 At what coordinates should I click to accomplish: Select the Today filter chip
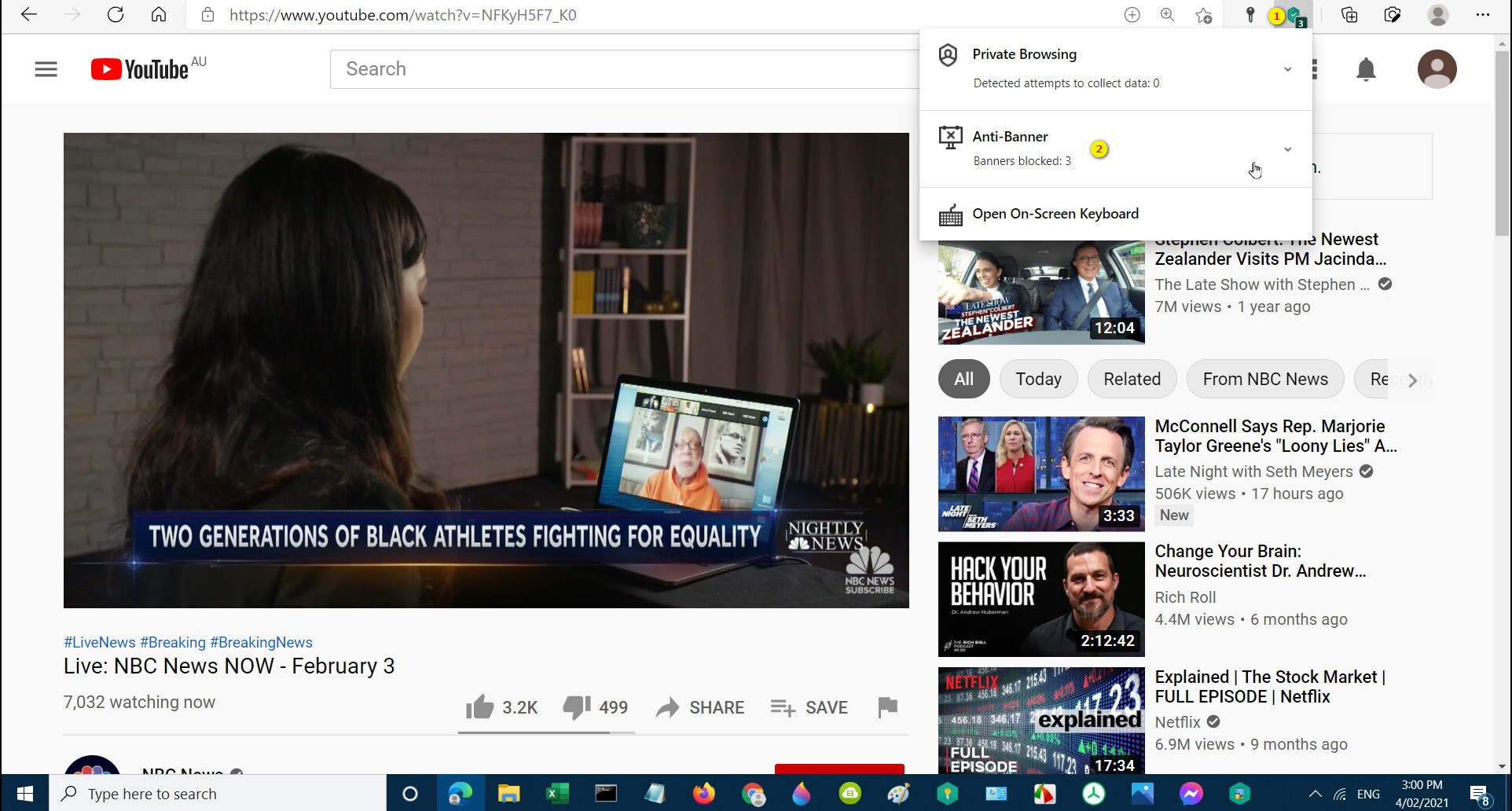(1038, 380)
